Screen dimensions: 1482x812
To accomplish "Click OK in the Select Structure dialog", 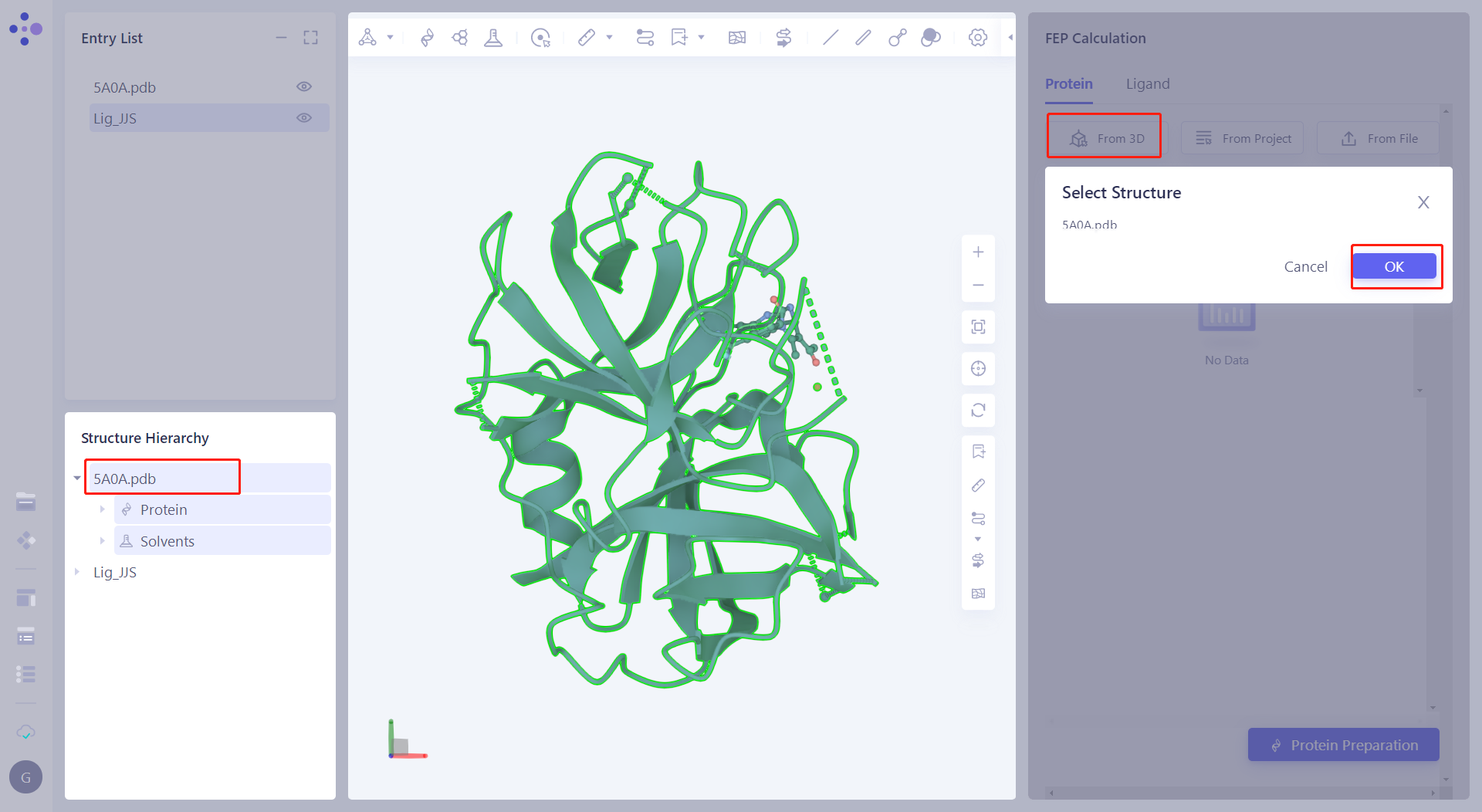I will point(1395,266).
